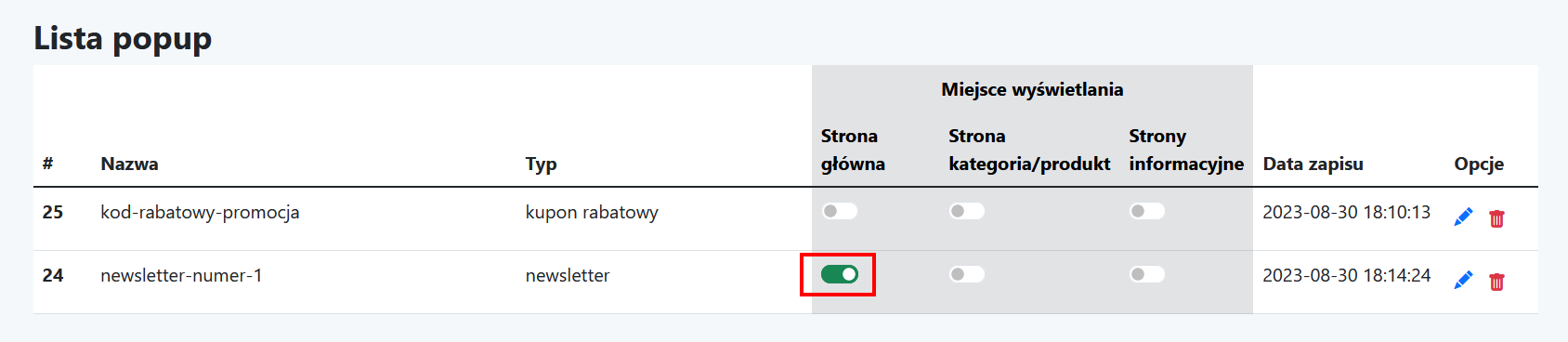
Task: Turn on Strona kategoria/produkt for newsletter-numer-1
Action: (x=966, y=274)
